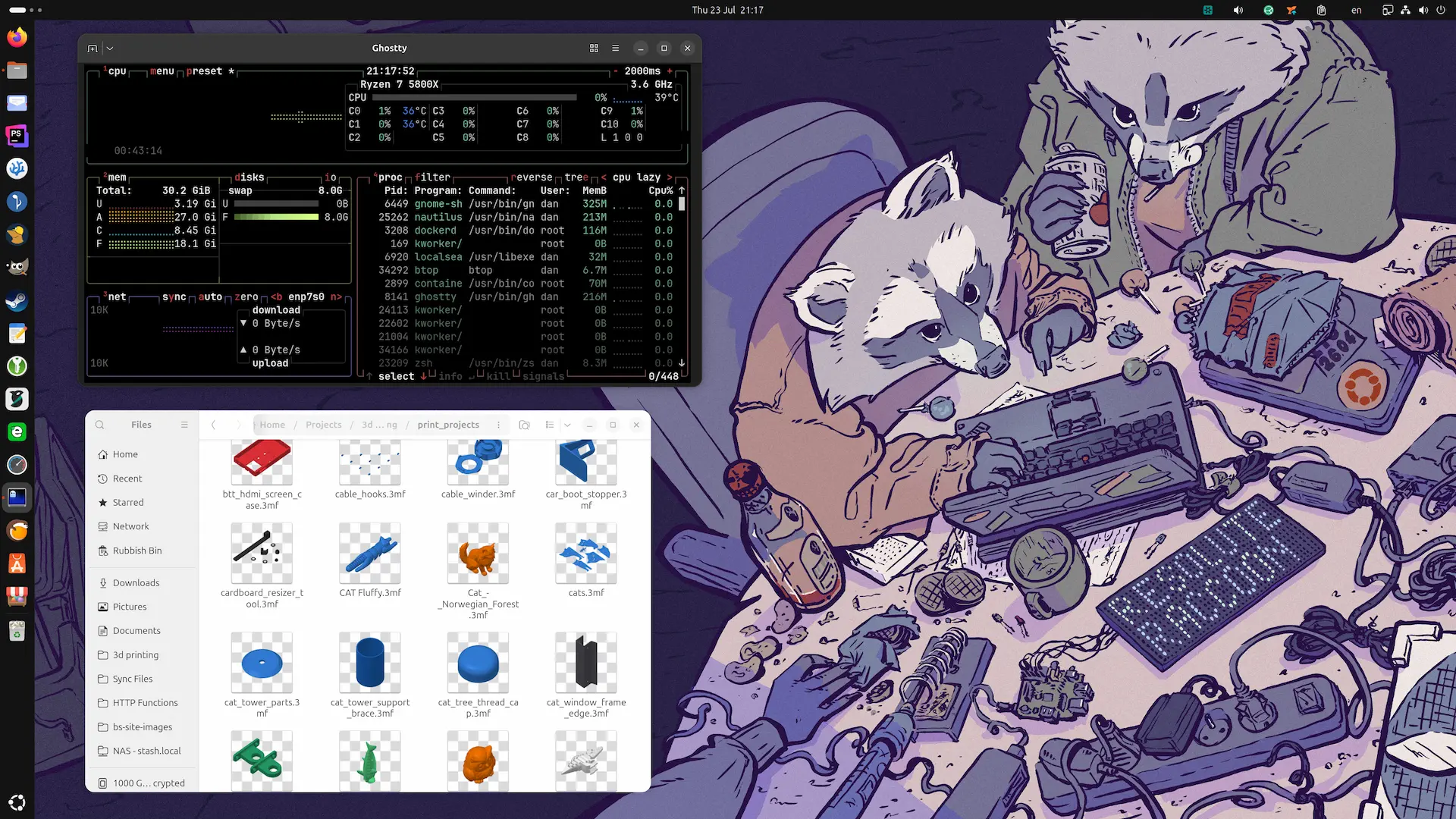
Task: Toggle net auto scaling in btop
Action: click(210, 297)
